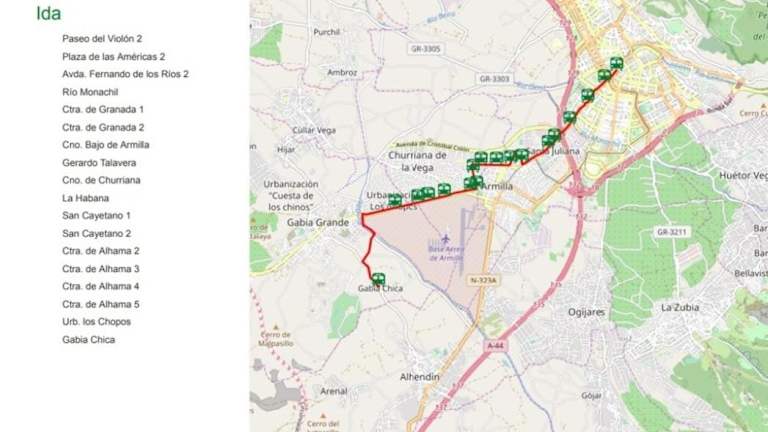The height and width of the screenshot is (432, 768).
Task: Select the bus stop marker near Urbanización Los Chopos
Action: [x=394, y=199]
